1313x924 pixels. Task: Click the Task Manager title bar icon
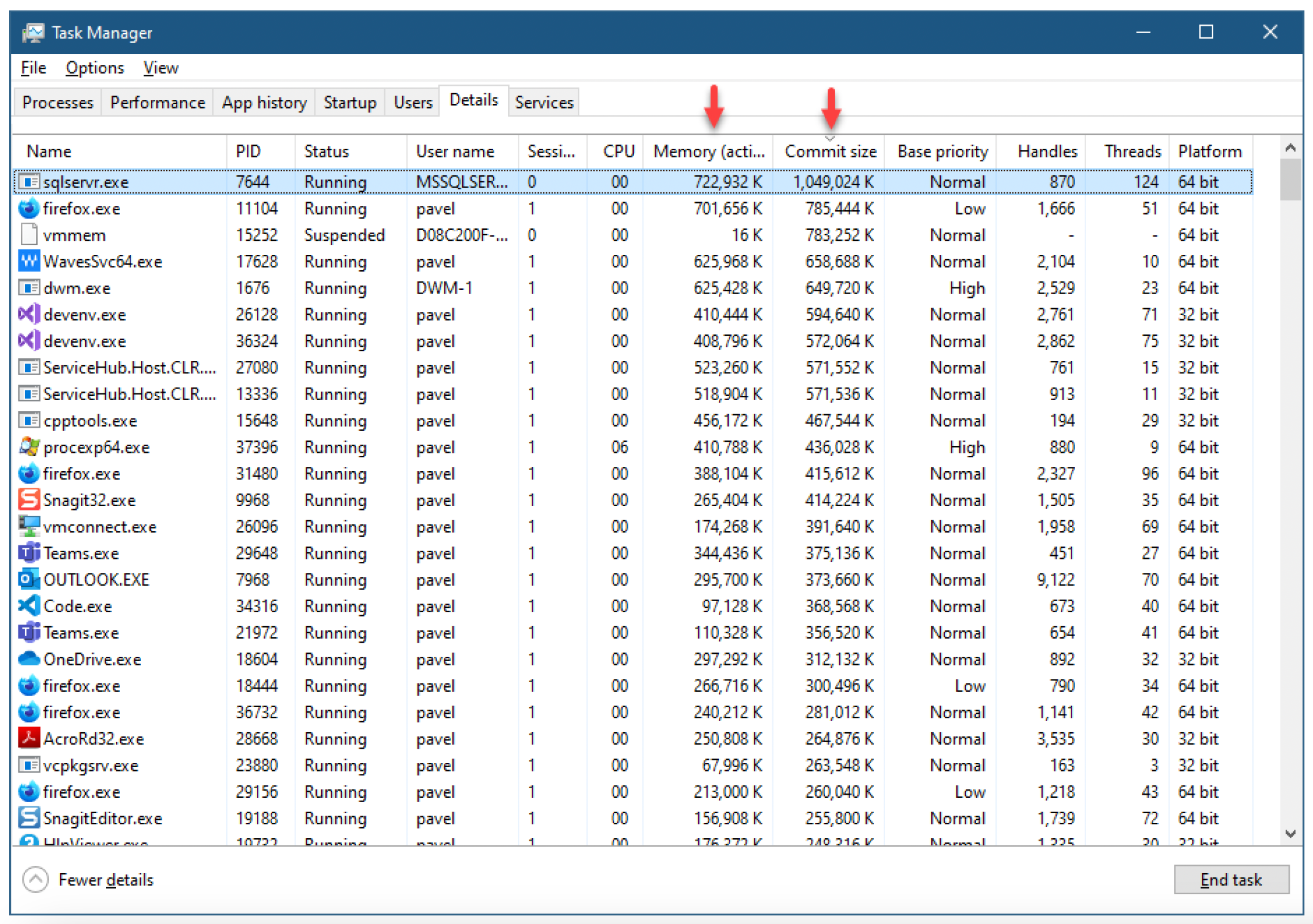point(33,32)
